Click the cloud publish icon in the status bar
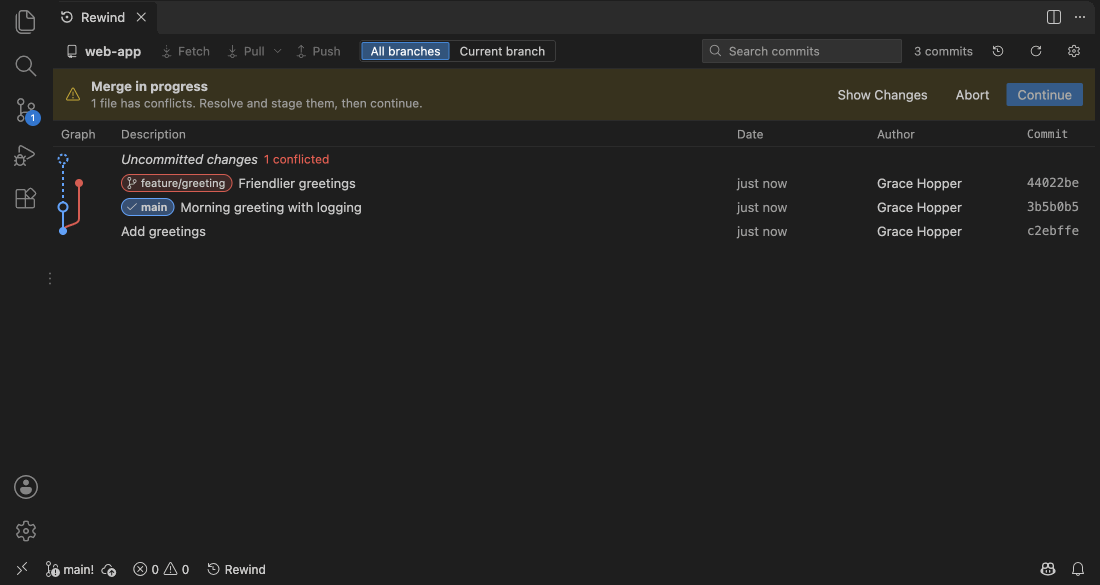The height and width of the screenshot is (585, 1100). coord(109,570)
